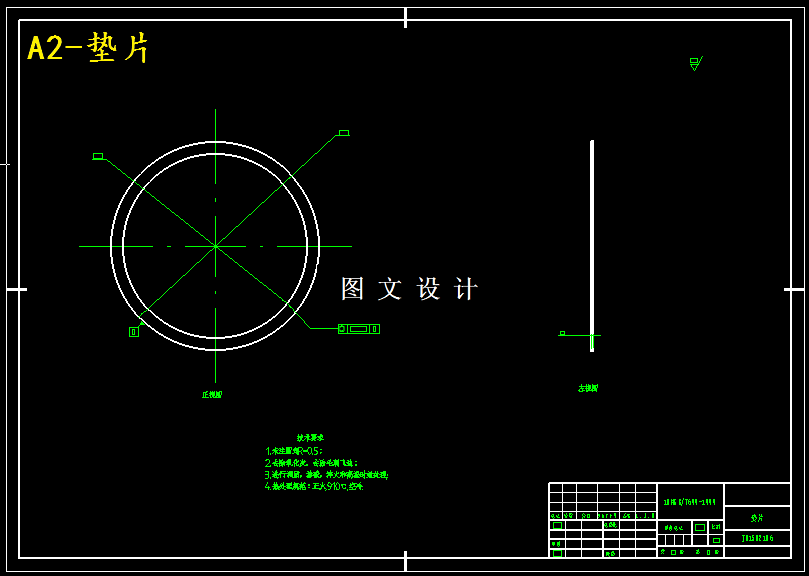The image size is (809, 576).
Task: Select the dimension box at the lower-left leader end
Action: [x=134, y=332]
